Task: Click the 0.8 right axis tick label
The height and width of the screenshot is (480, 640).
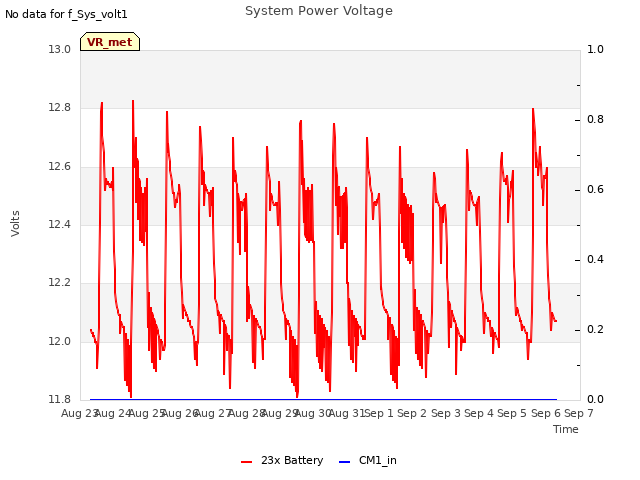Action: pyautogui.click(x=595, y=120)
